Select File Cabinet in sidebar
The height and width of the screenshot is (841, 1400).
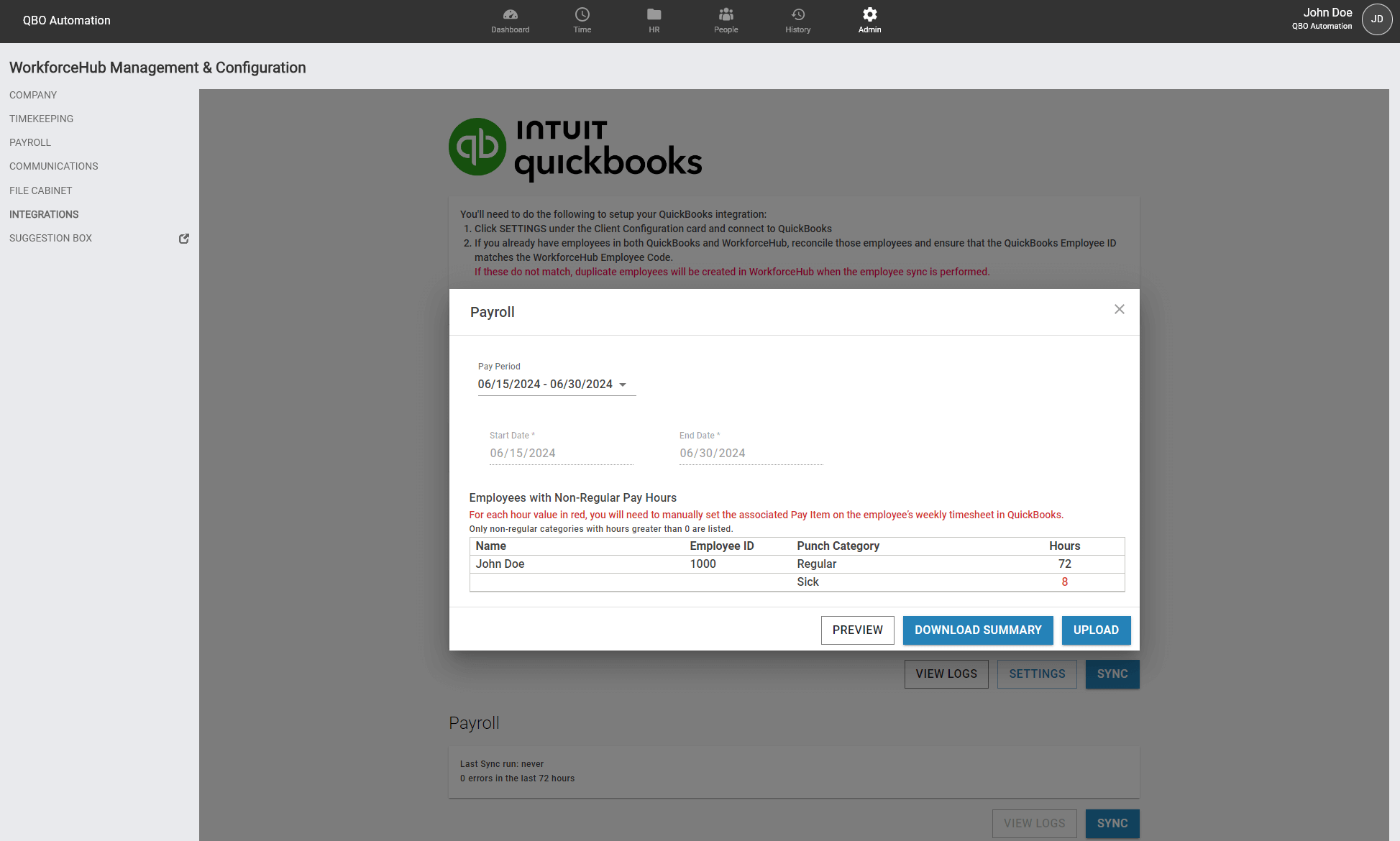pos(40,190)
